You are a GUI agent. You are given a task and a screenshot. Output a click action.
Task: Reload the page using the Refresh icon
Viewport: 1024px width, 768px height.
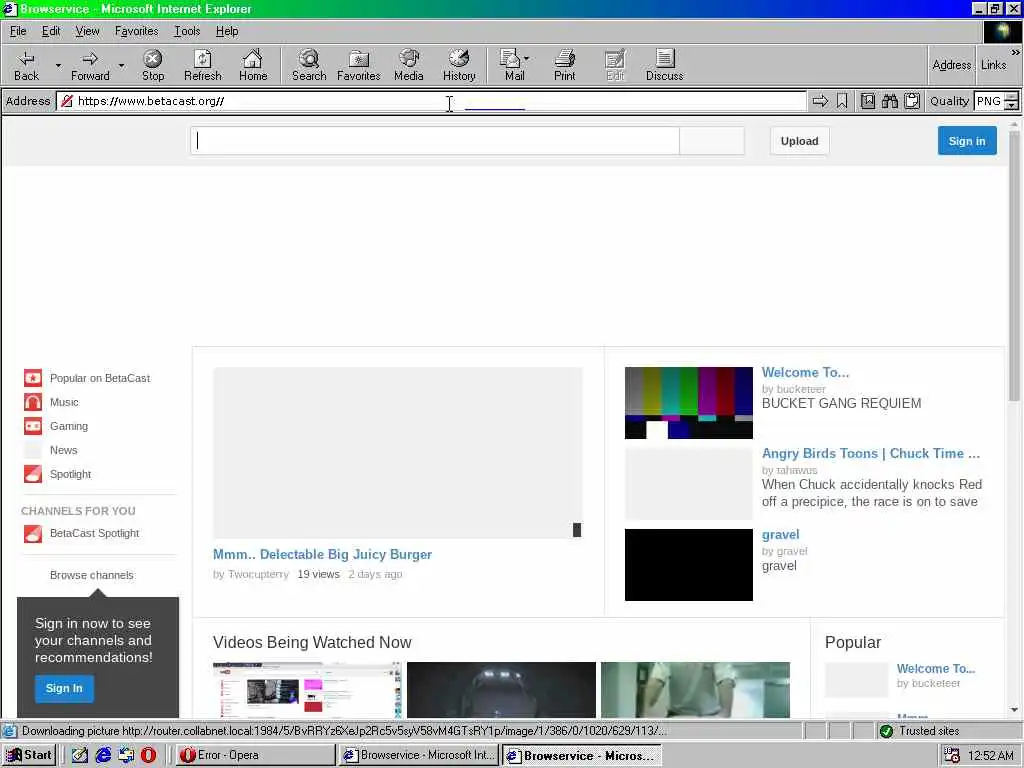coord(202,65)
